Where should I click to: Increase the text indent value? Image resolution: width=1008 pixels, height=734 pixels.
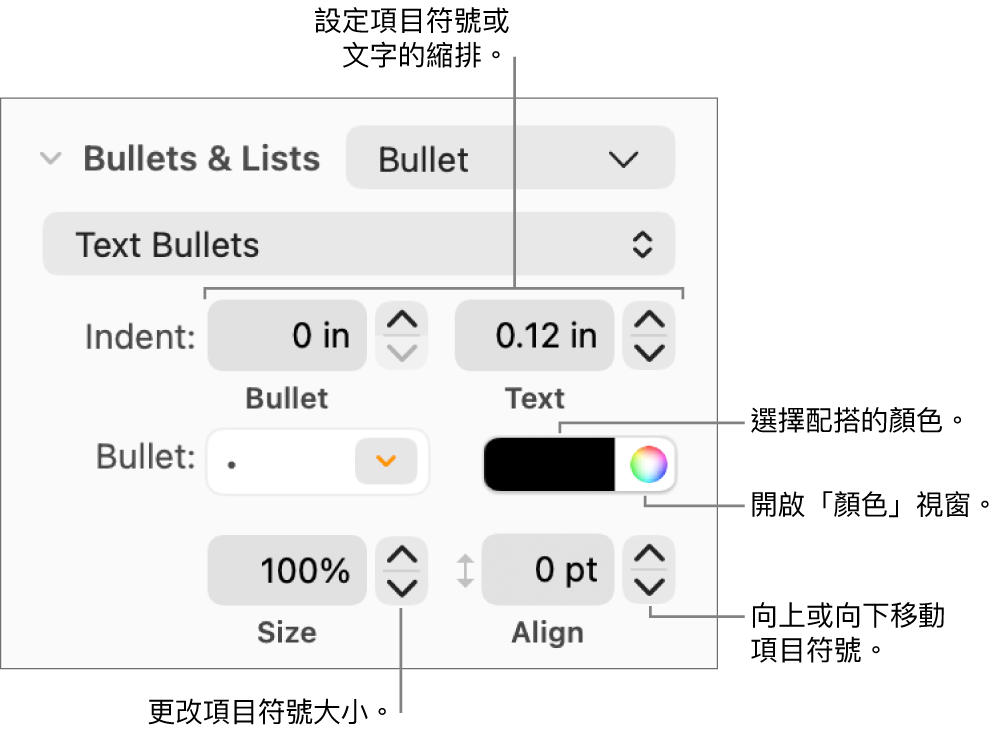649,321
